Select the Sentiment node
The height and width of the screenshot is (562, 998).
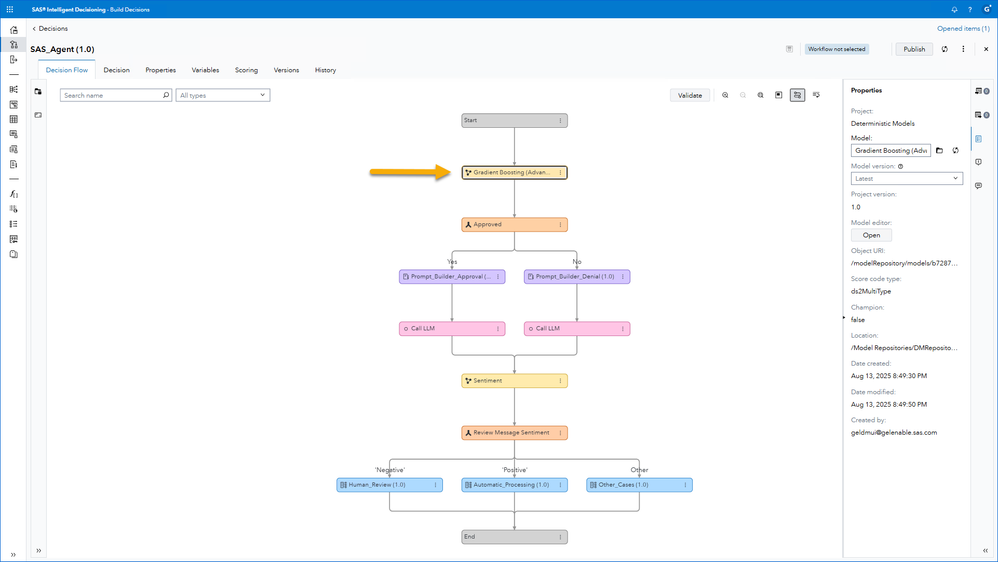(514, 381)
